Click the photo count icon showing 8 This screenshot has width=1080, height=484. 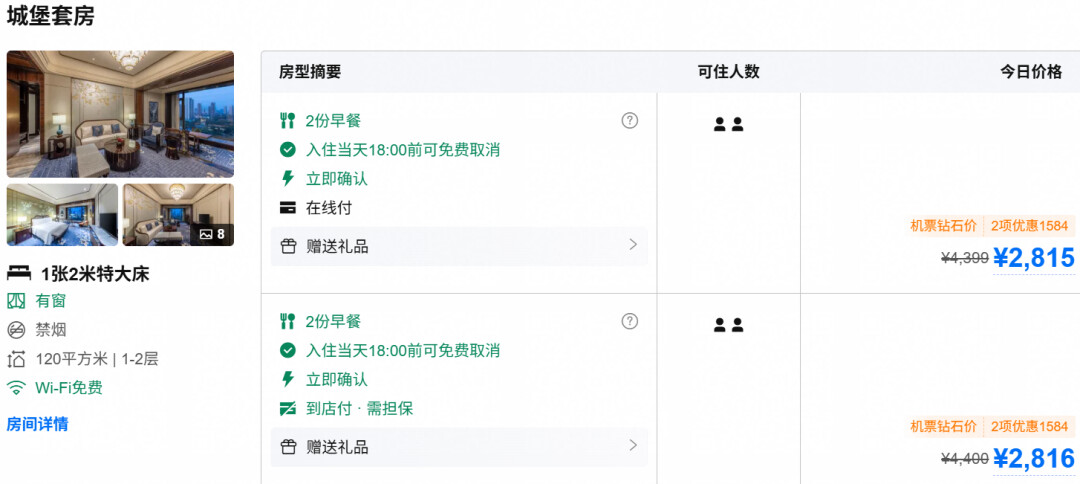tap(212, 234)
